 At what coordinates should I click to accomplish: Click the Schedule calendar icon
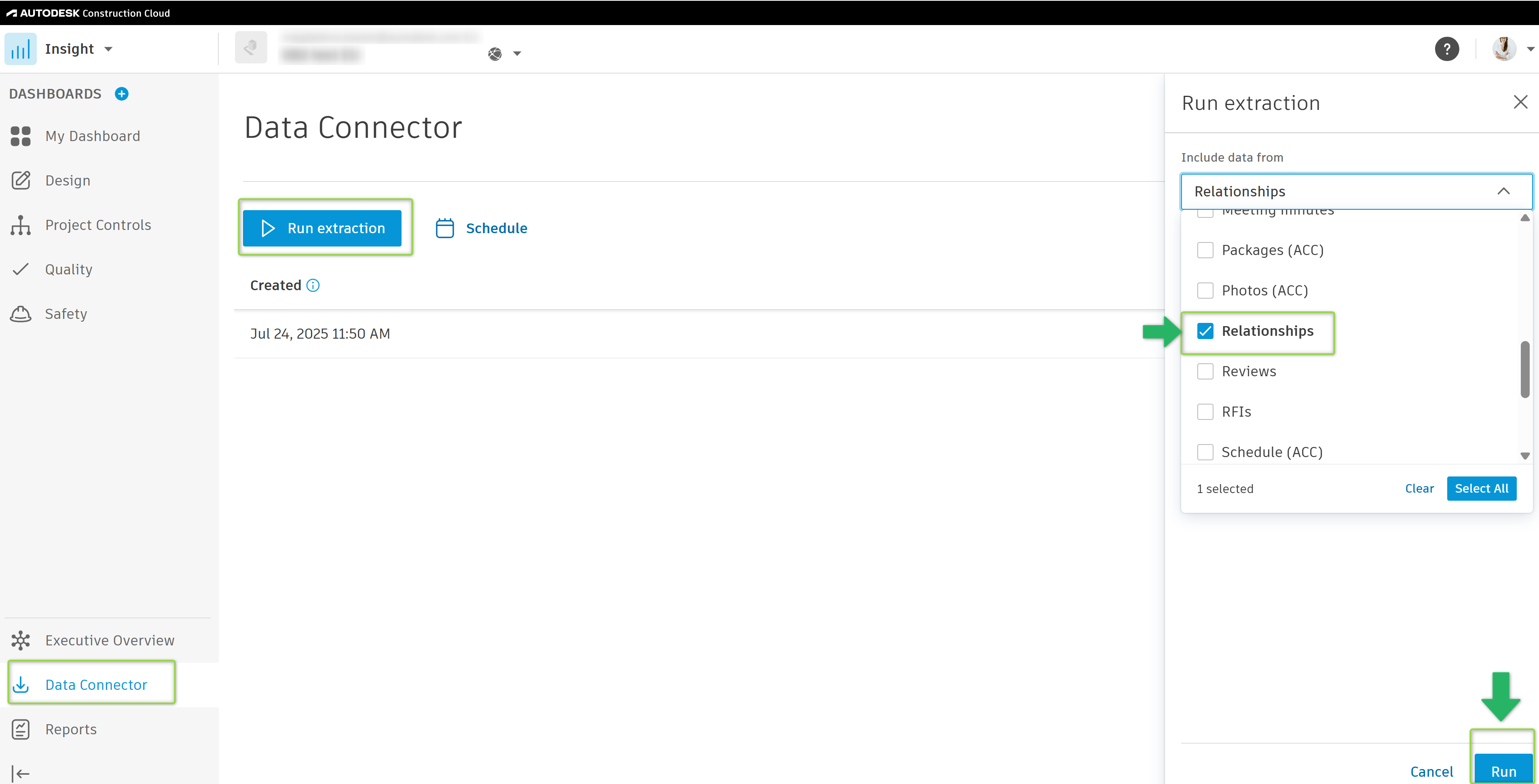pyautogui.click(x=444, y=228)
